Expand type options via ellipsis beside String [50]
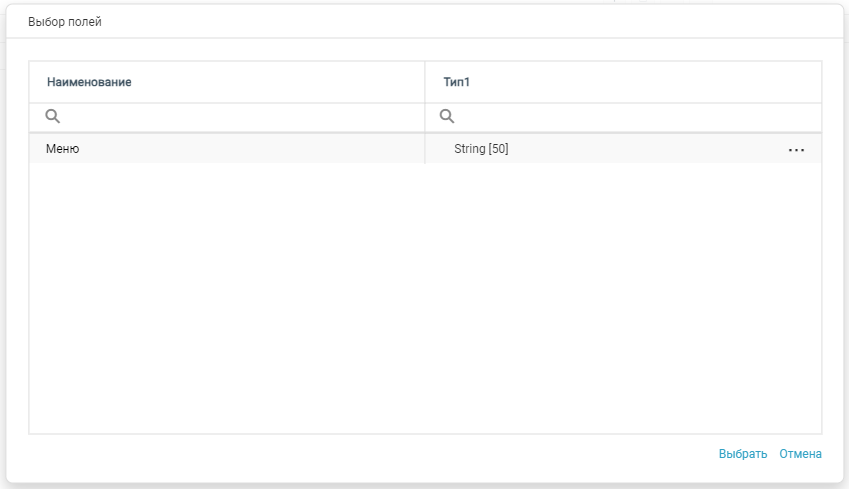This screenshot has width=849, height=489. (796, 150)
